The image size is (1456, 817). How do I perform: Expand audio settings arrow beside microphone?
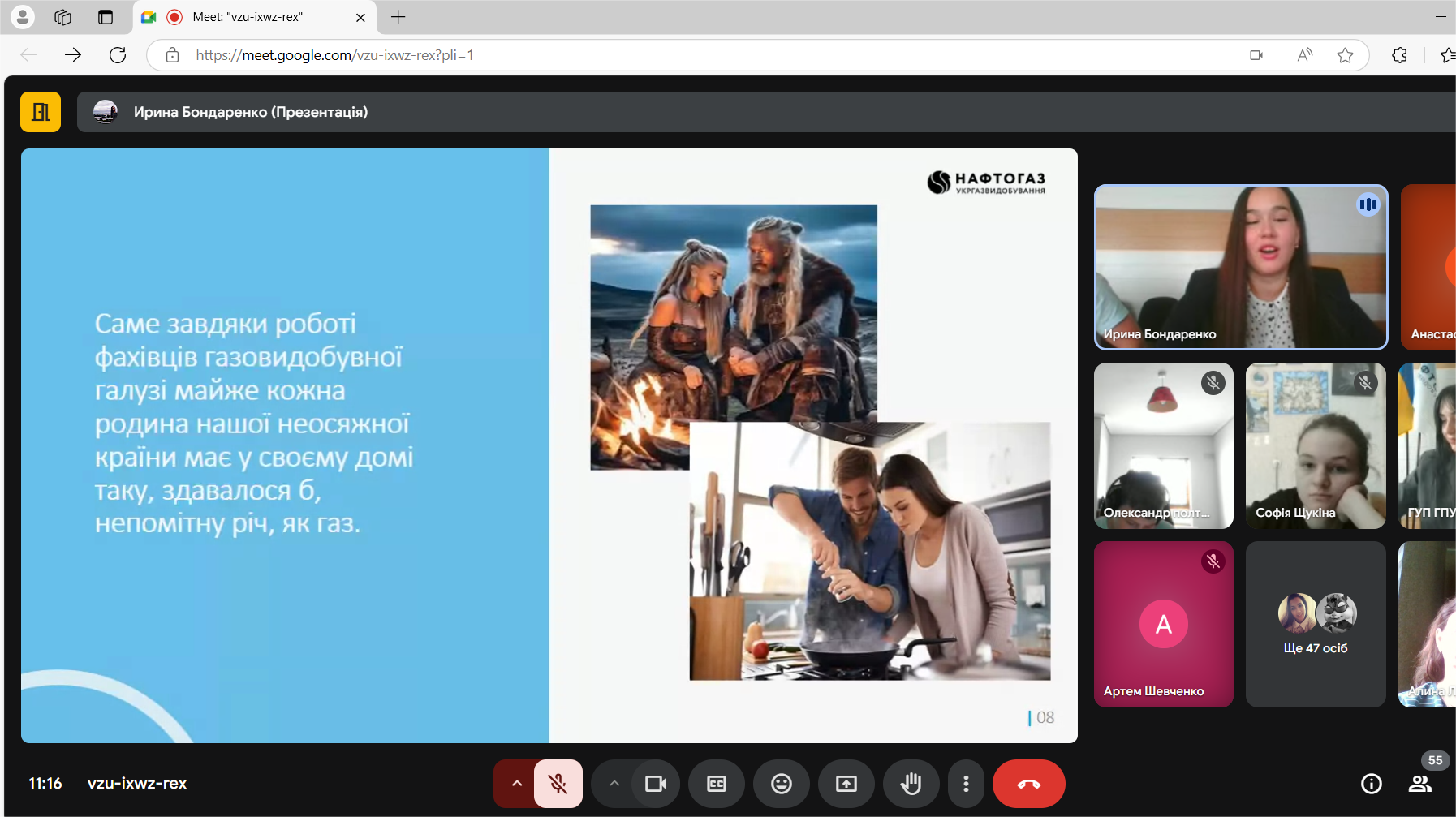click(x=516, y=784)
